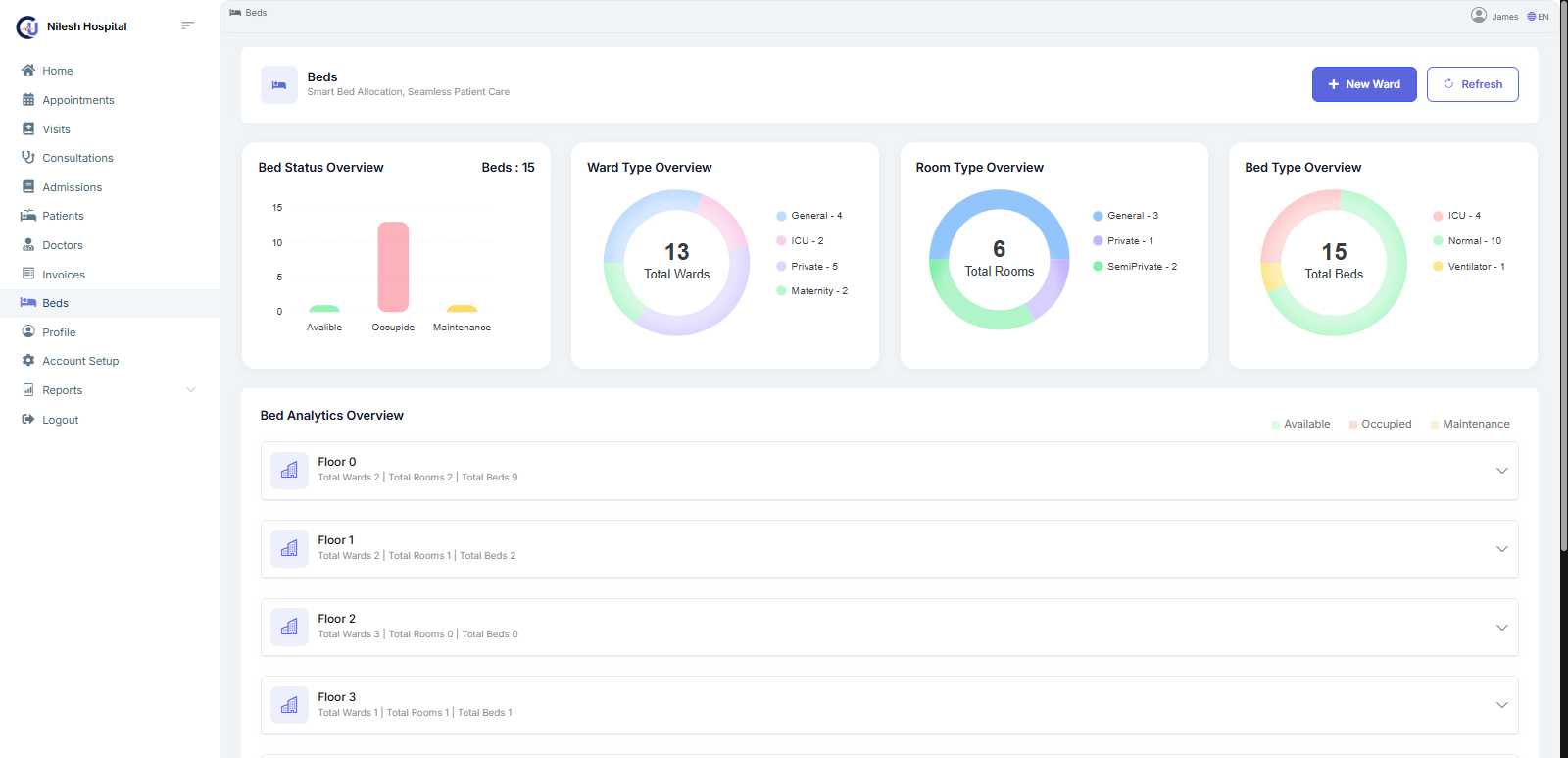The height and width of the screenshot is (758, 1568).
Task: Click the Profile user icon in sidebar
Action: [28, 331]
